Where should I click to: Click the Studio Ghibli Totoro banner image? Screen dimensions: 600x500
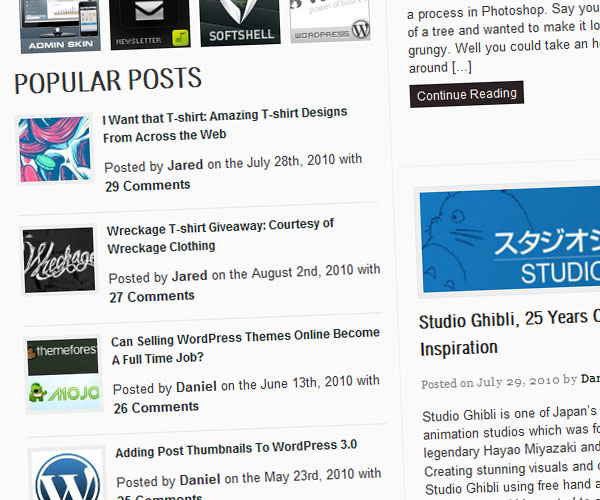point(509,239)
